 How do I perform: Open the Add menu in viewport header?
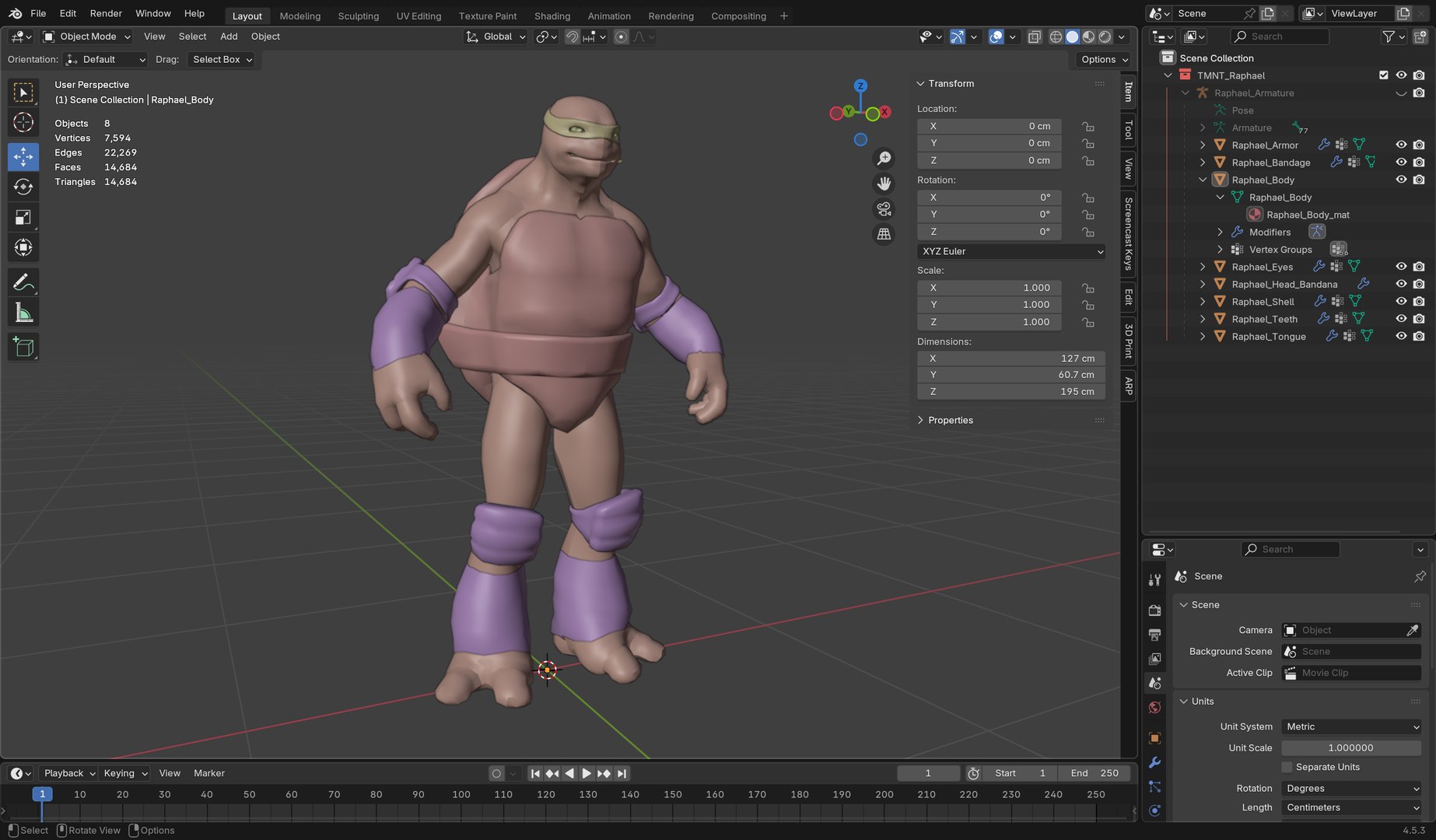click(x=229, y=37)
